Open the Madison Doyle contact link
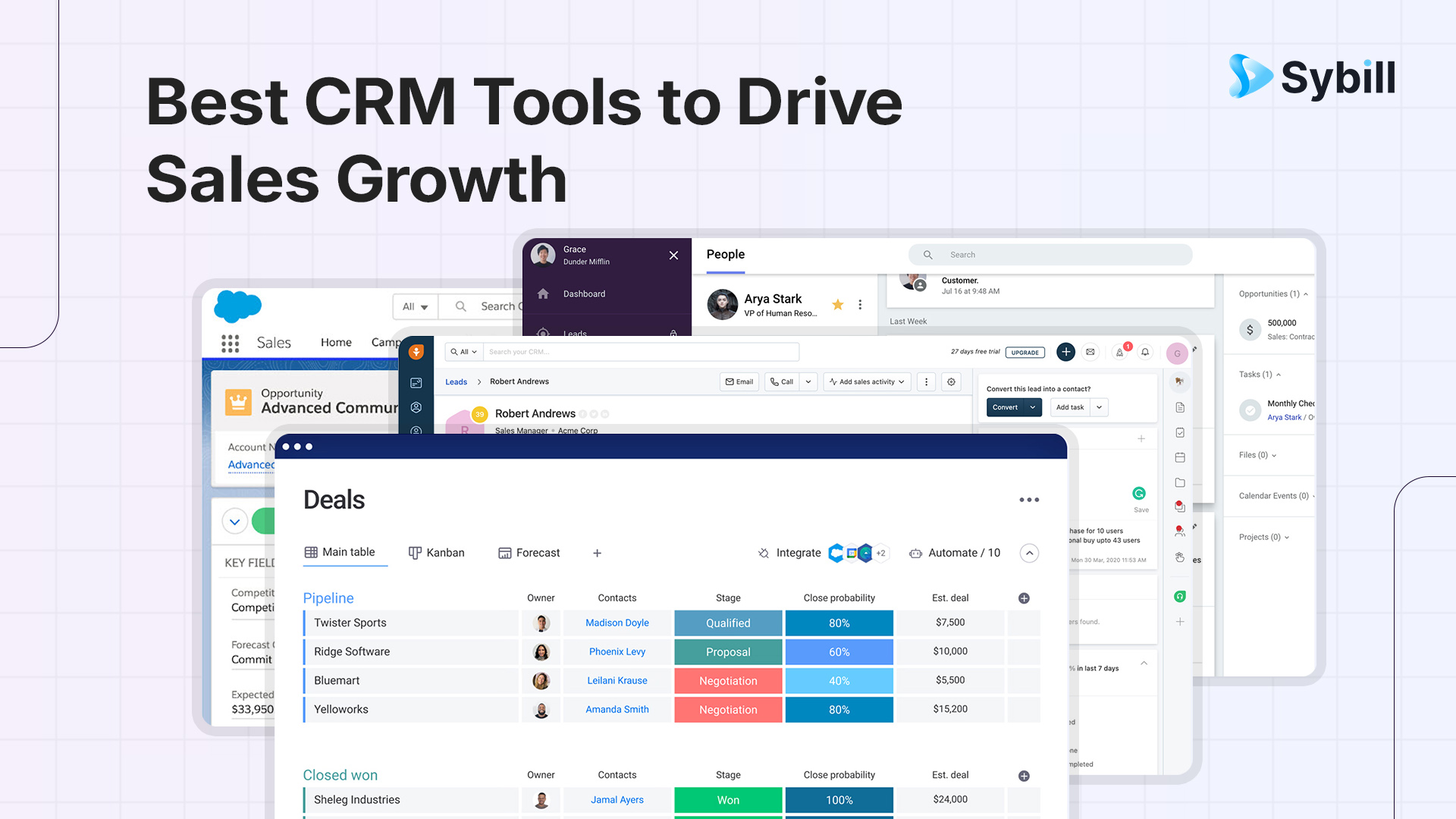 pos(617,623)
